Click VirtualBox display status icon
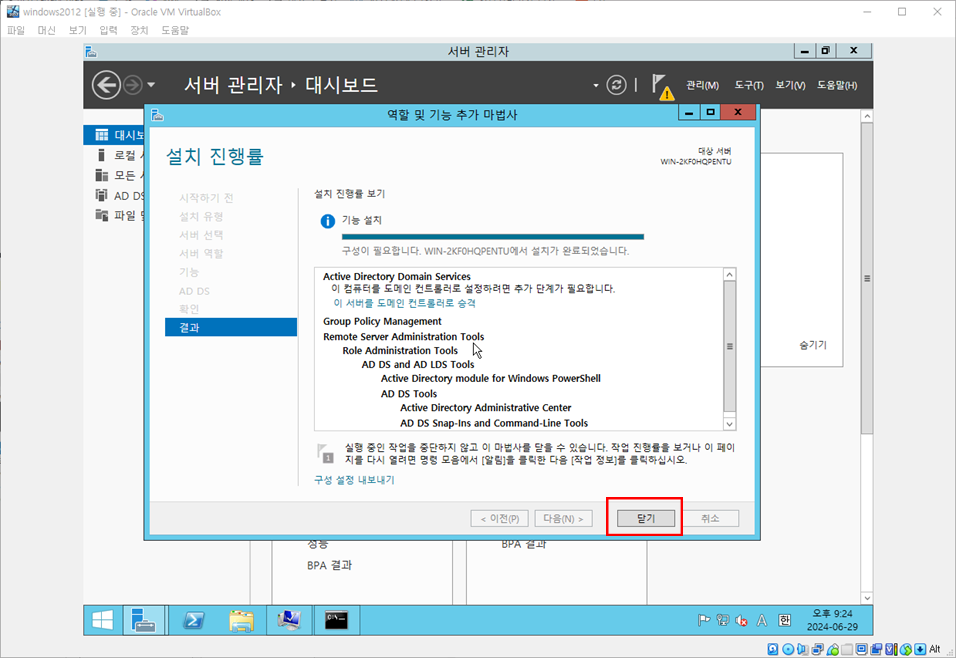 coord(861,649)
